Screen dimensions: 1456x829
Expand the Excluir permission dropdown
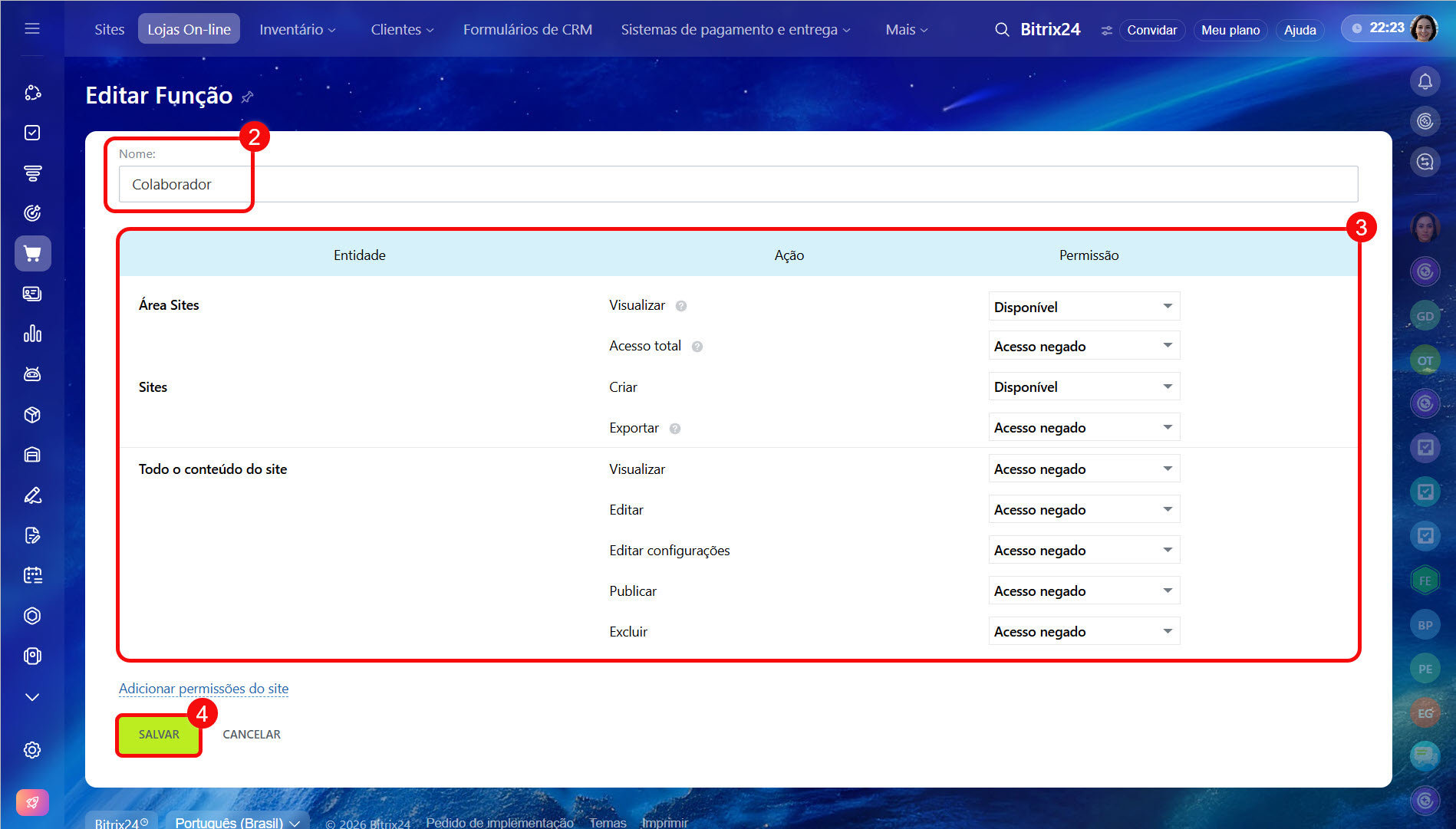[1083, 632]
